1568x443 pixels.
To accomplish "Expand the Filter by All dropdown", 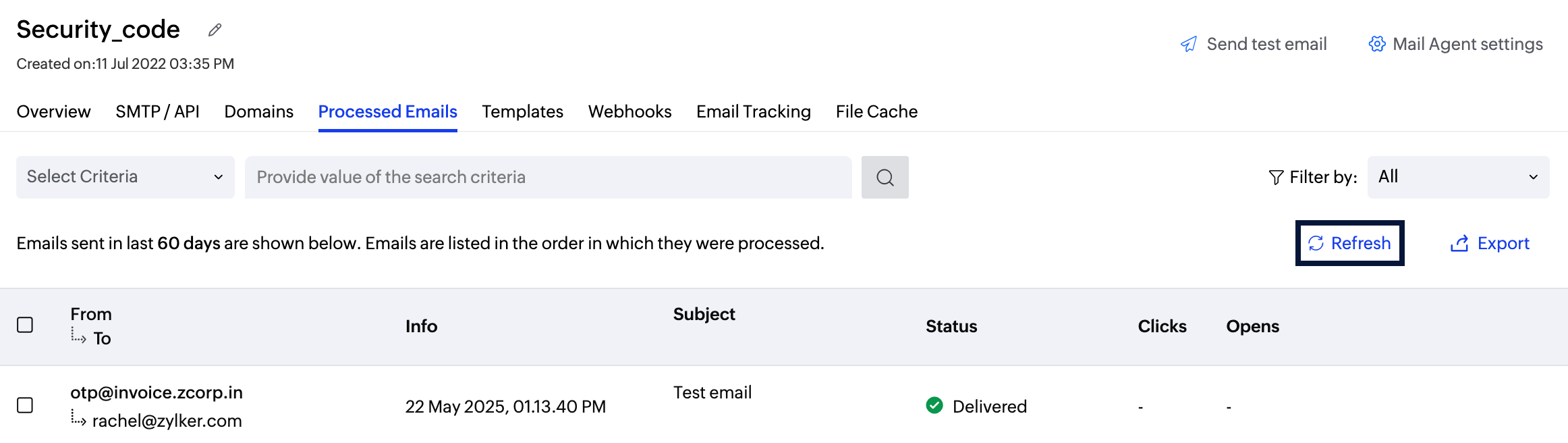I will 1457,178.
